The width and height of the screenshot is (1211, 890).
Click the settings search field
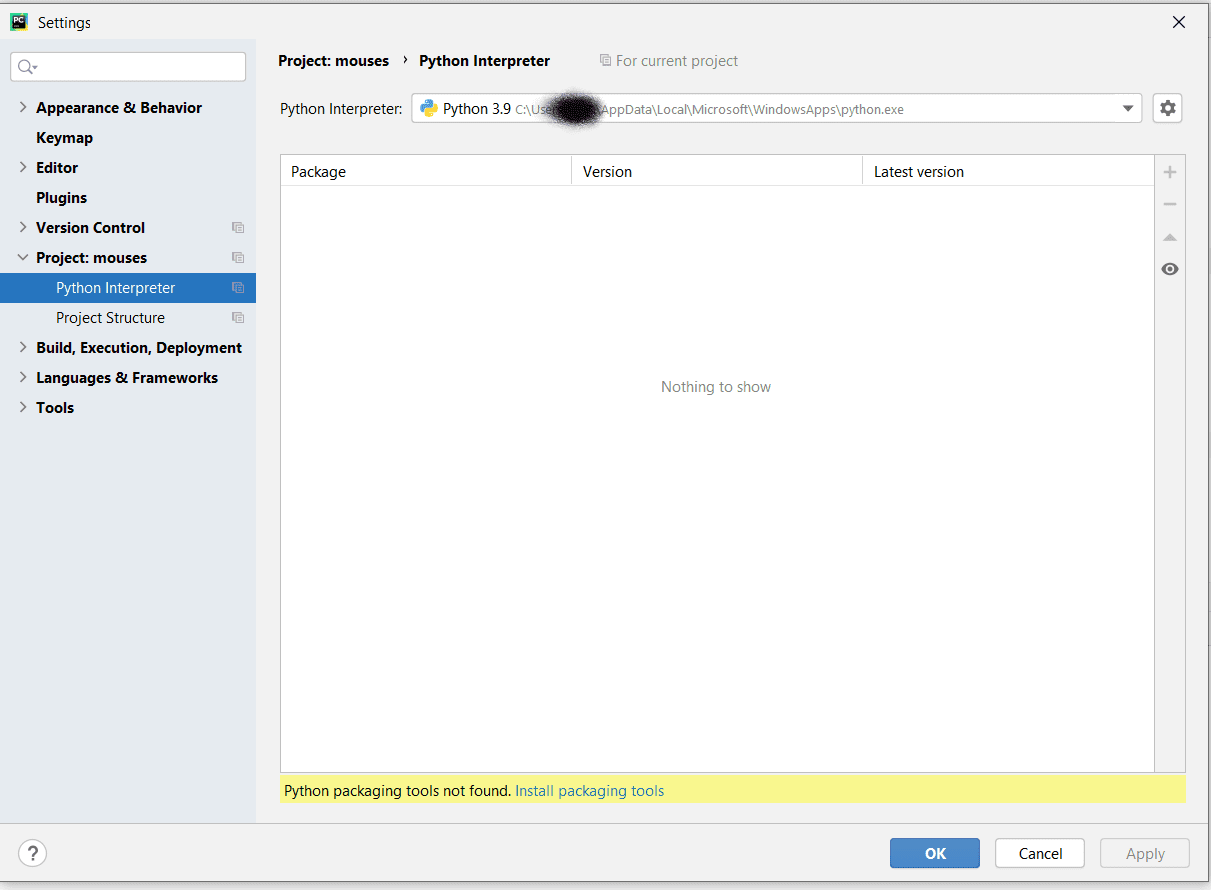pos(128,67)
